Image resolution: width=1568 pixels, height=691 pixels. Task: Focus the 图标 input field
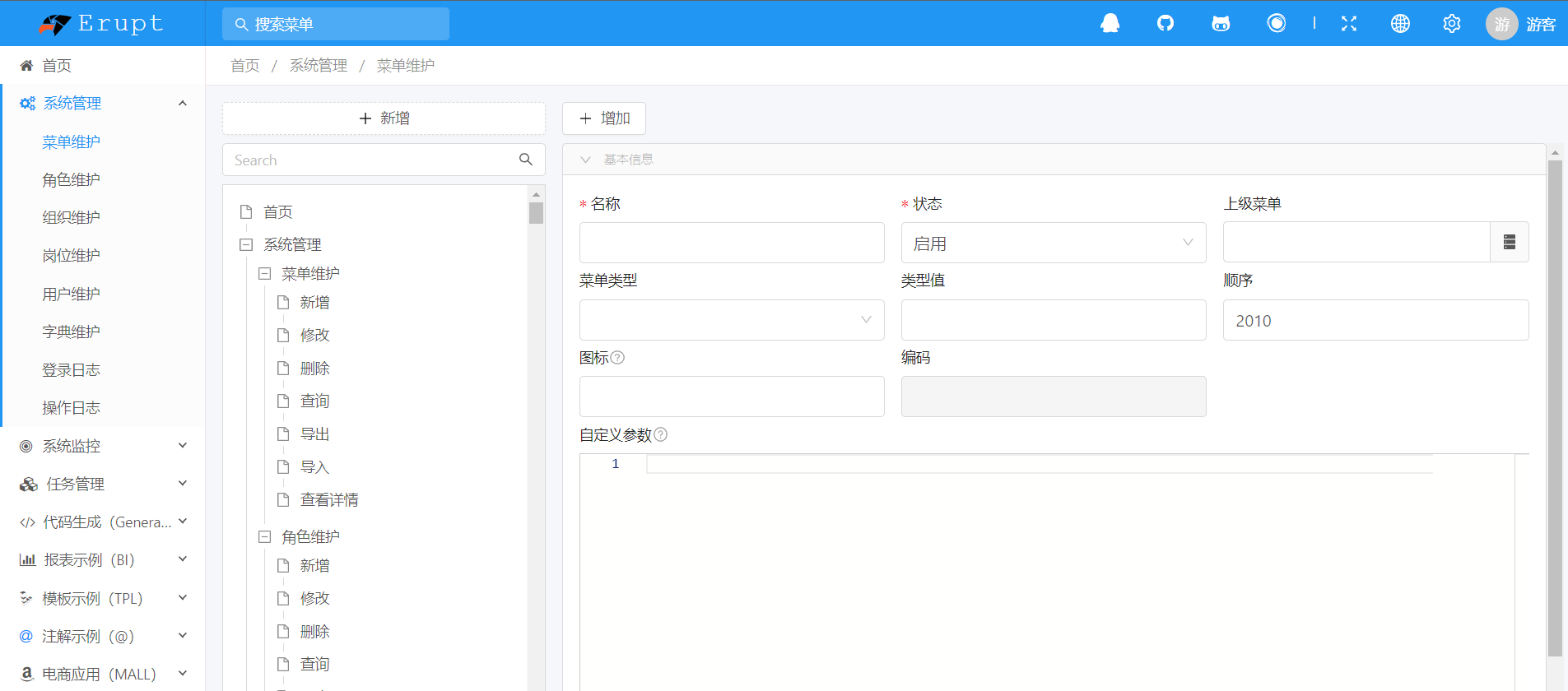pos(732,397)
